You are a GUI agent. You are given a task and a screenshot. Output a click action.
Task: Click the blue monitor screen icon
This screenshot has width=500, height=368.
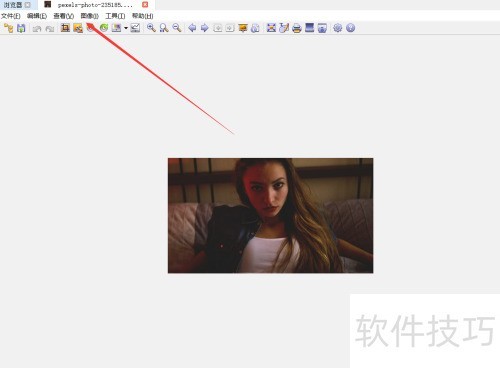point(310,28)
